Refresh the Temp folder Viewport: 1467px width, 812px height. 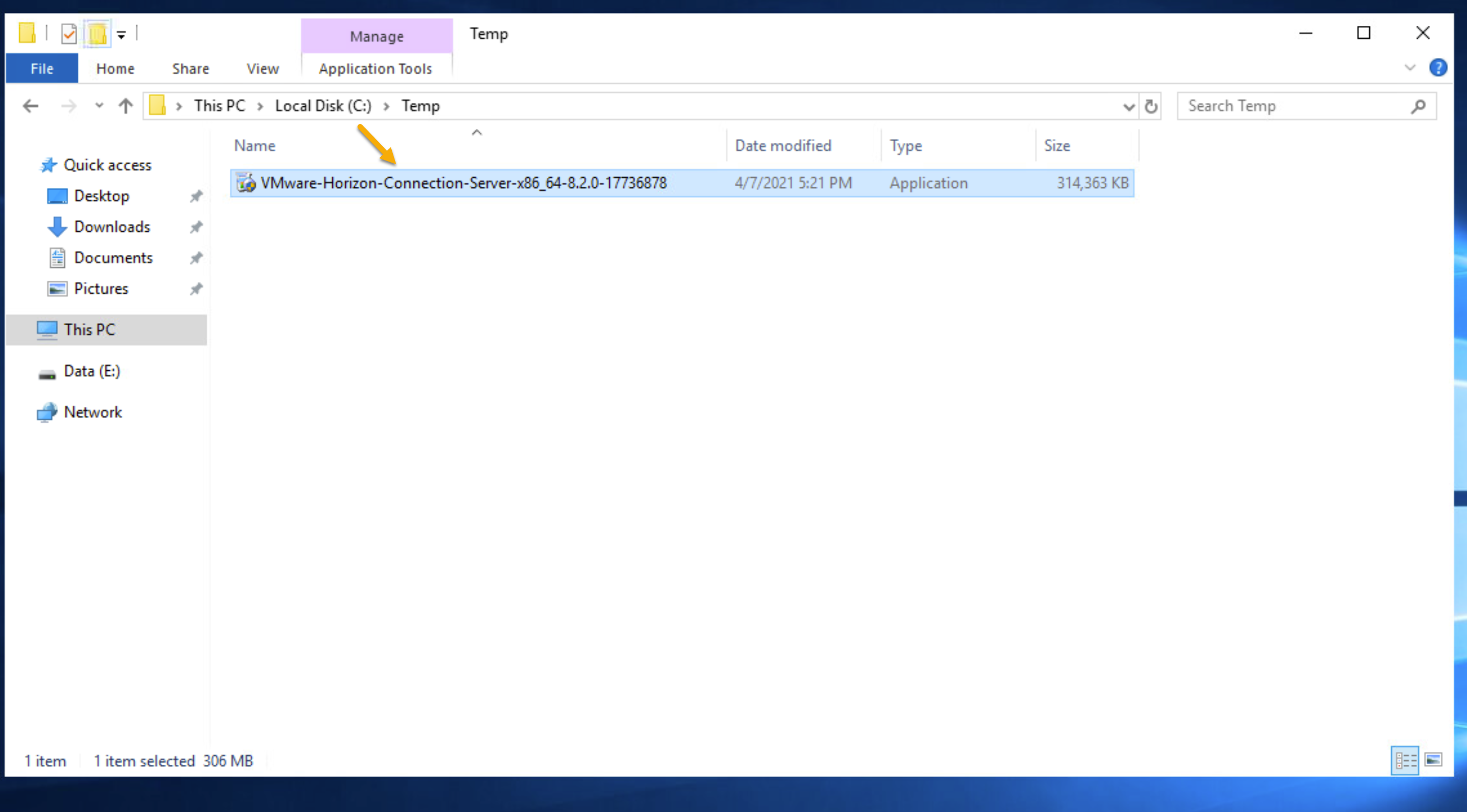click(x=1151, y=106)
